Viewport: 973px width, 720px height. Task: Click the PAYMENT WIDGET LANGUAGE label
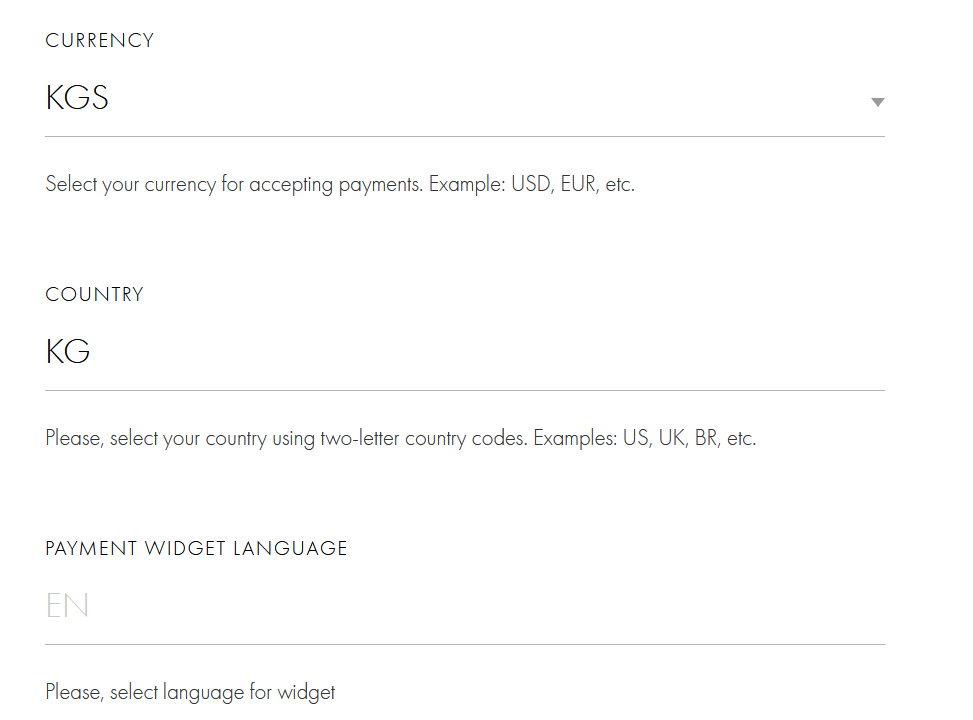197,549
